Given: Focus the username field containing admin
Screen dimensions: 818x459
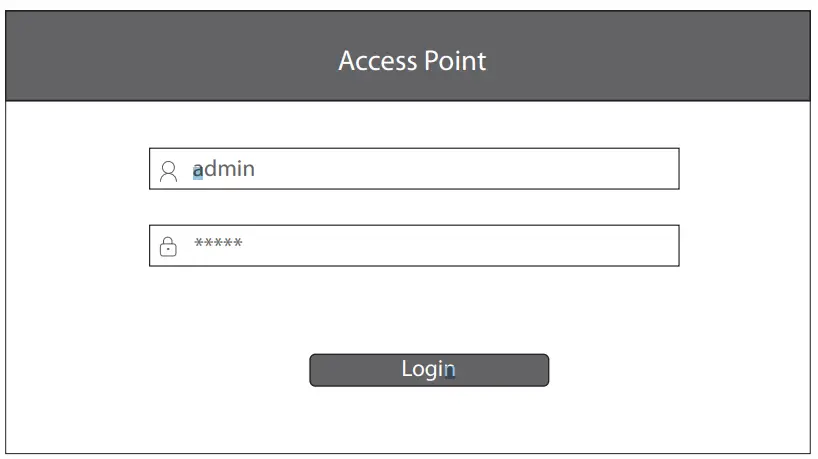Looking at the screenshot, I should [x=414, y=169].
